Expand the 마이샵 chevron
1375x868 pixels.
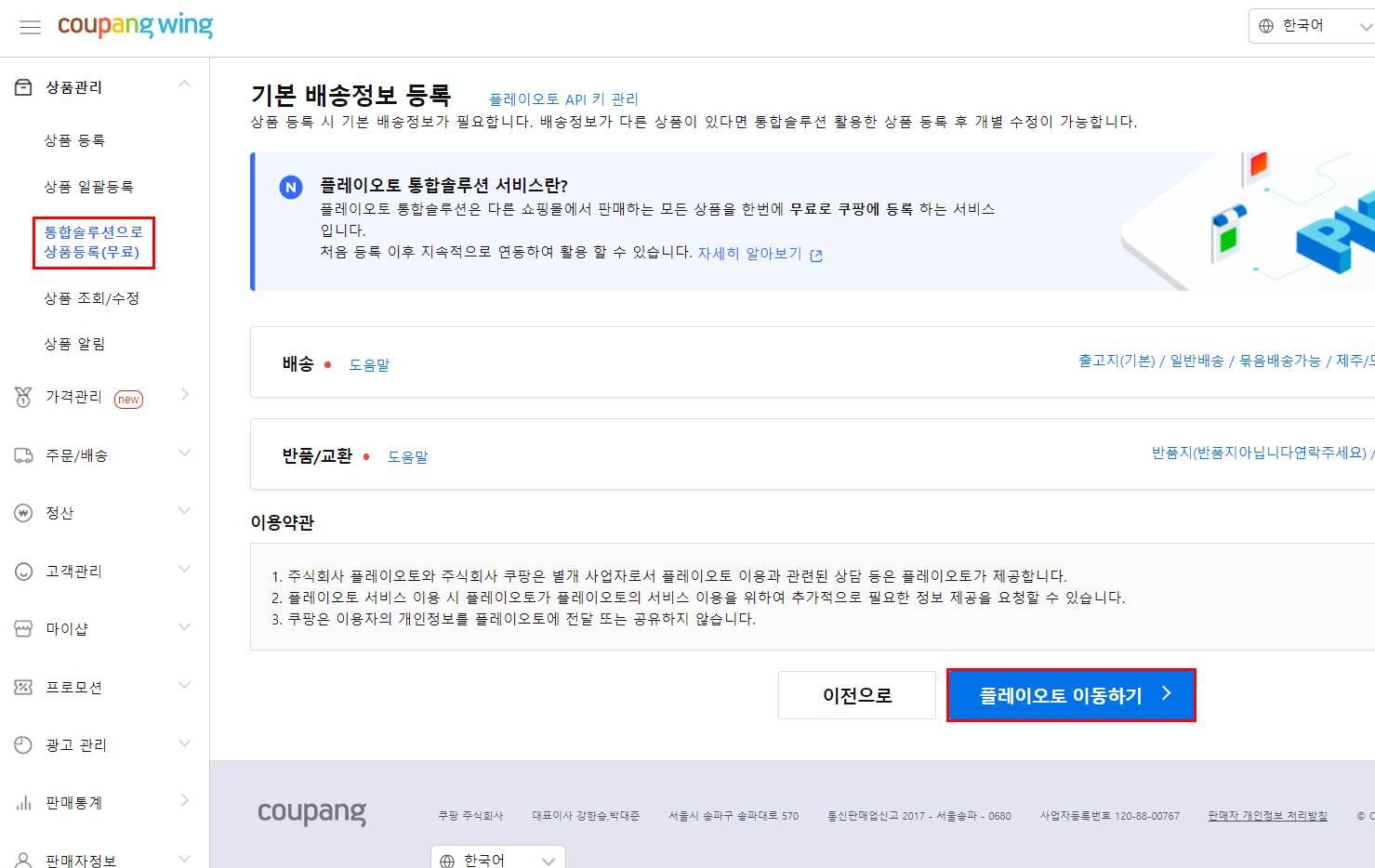pos(184,626)
